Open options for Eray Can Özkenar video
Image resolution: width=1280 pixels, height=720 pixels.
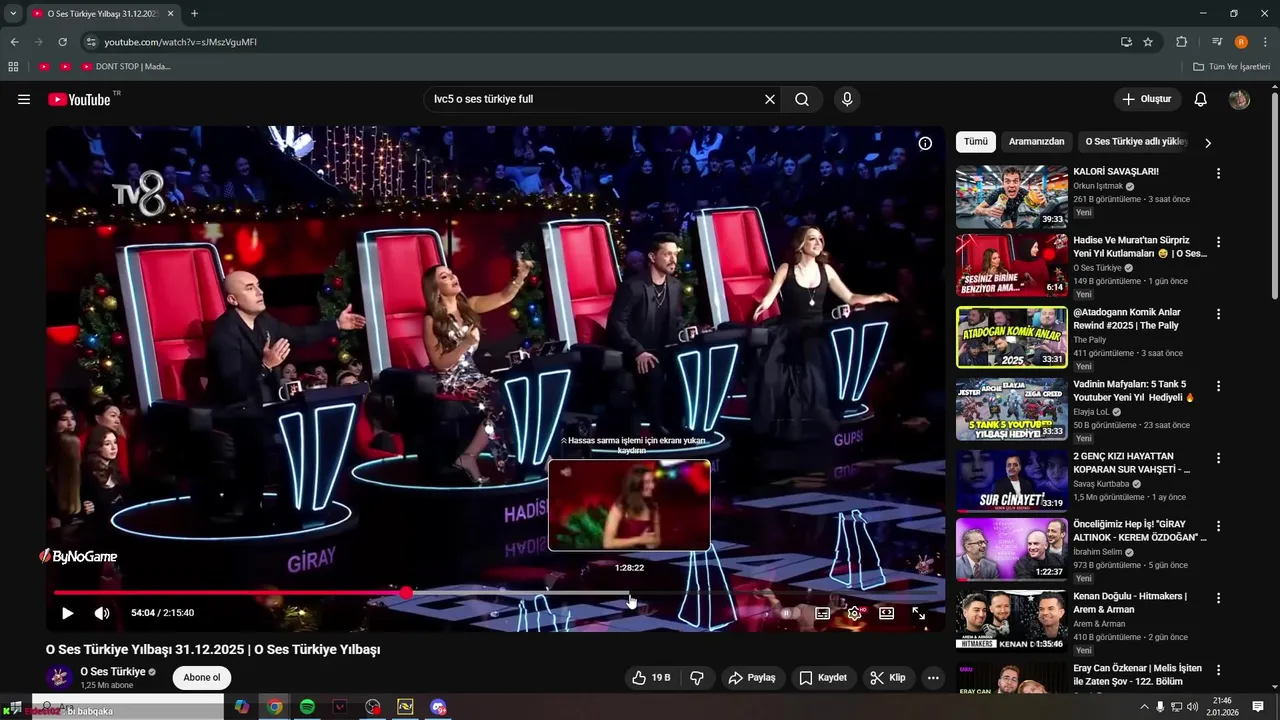1218,670
